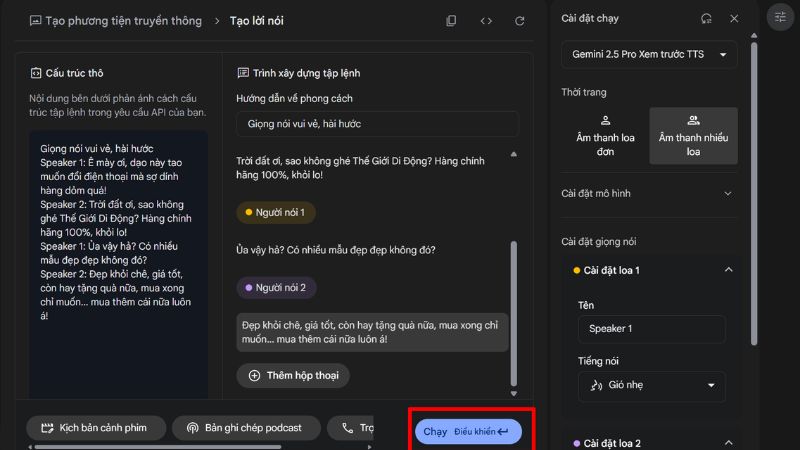Click dialog text Ủa vậy hả?
800x450 pixels.
(336, 250)
